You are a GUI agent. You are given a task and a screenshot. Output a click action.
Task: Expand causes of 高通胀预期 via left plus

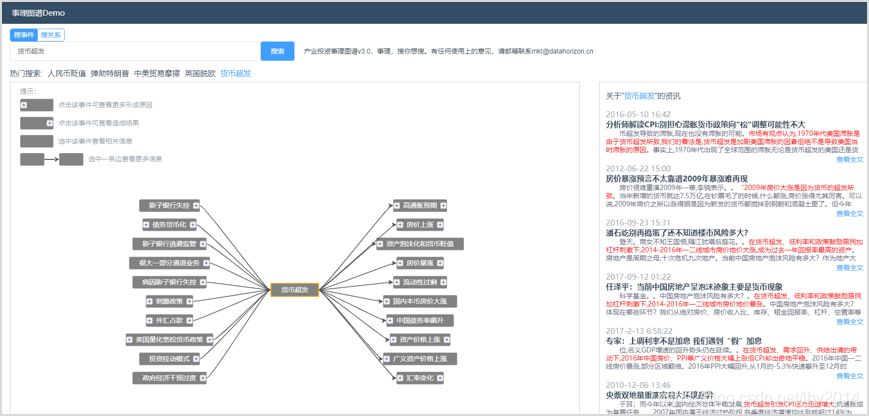397,206
